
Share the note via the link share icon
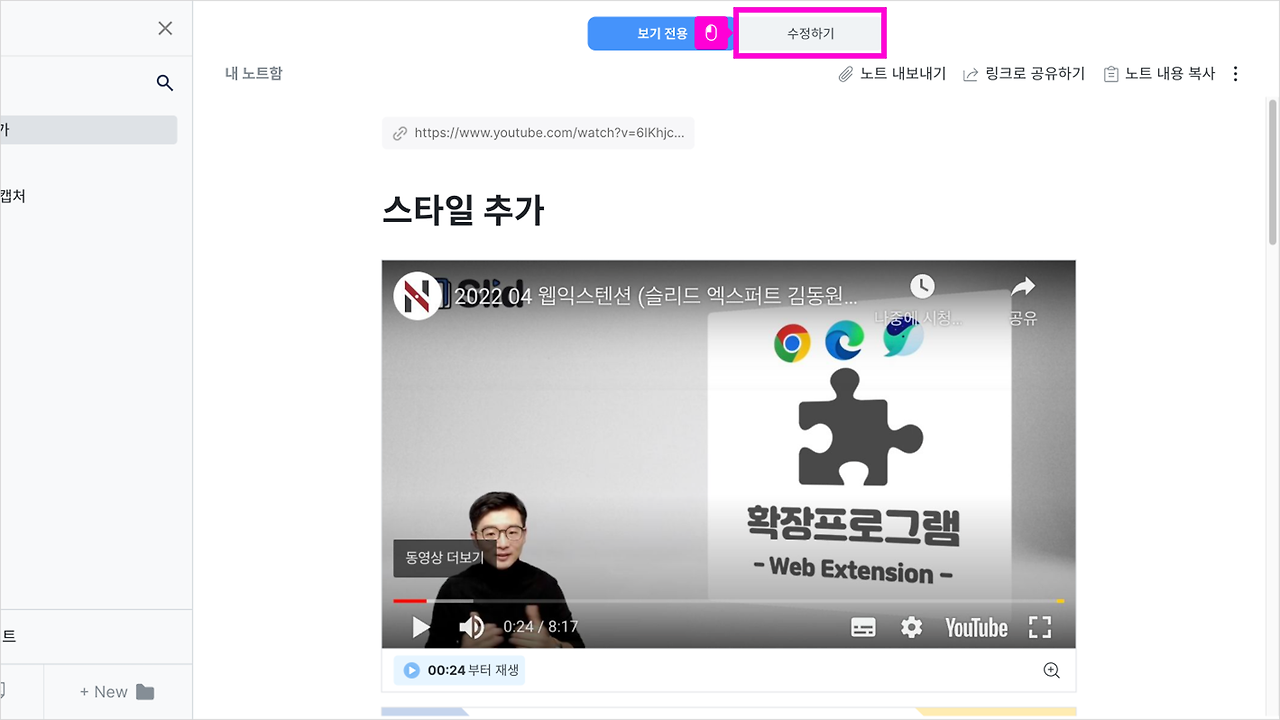tap(1024, 73)
